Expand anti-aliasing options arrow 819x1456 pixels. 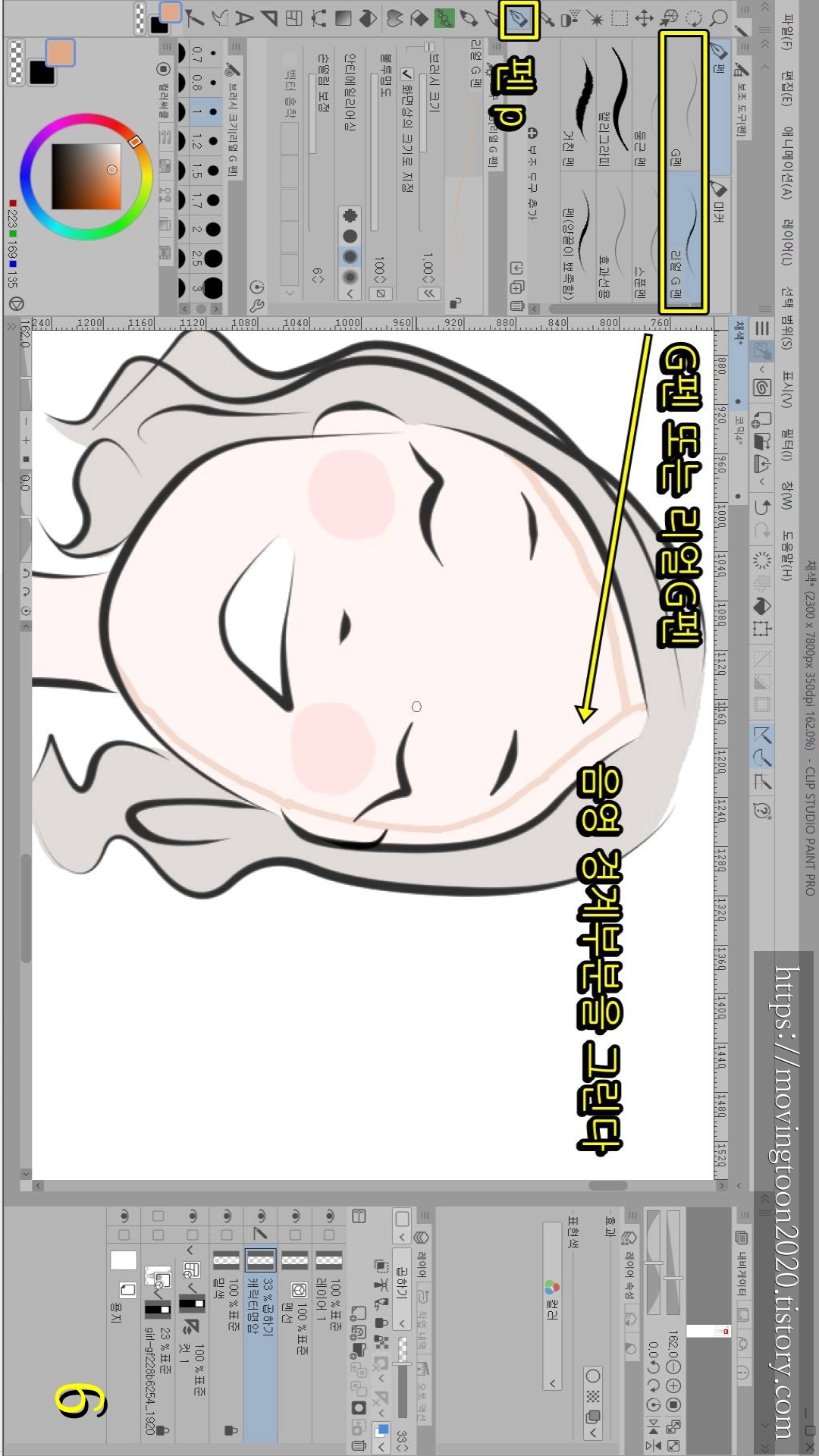tap(350, 293)
